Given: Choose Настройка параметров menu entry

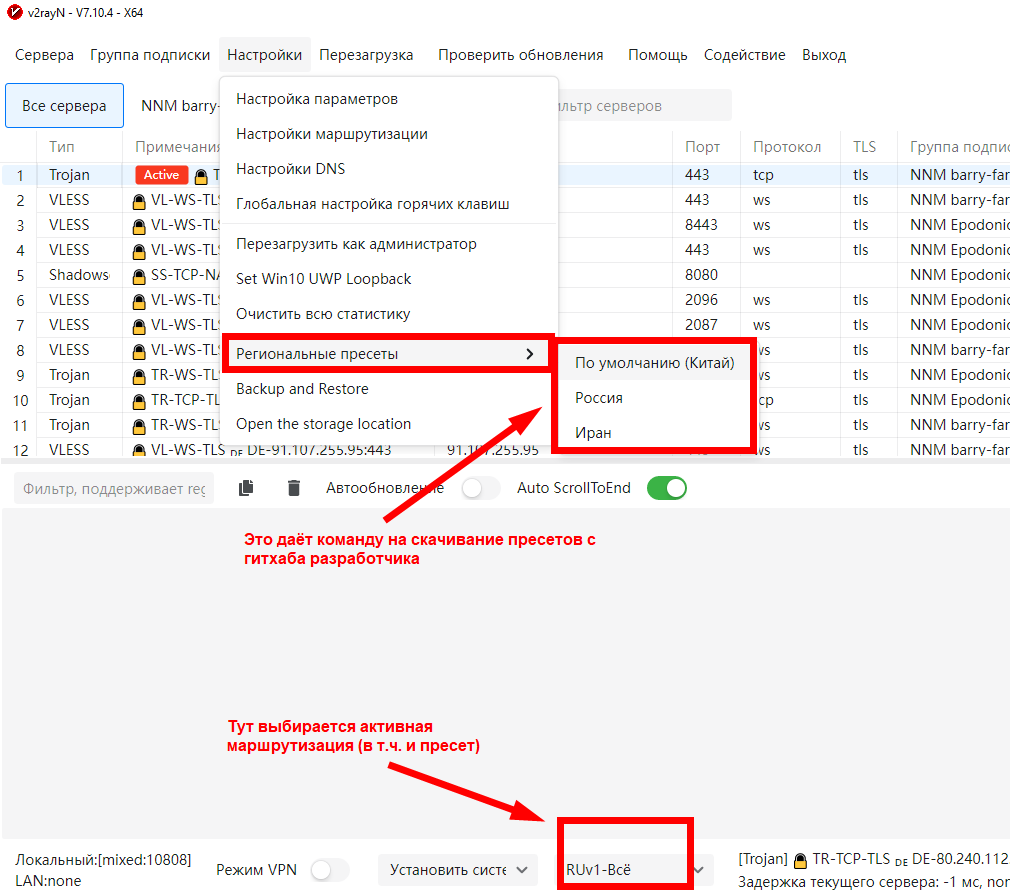Looking at the screenshot, I should click(389, 99).
